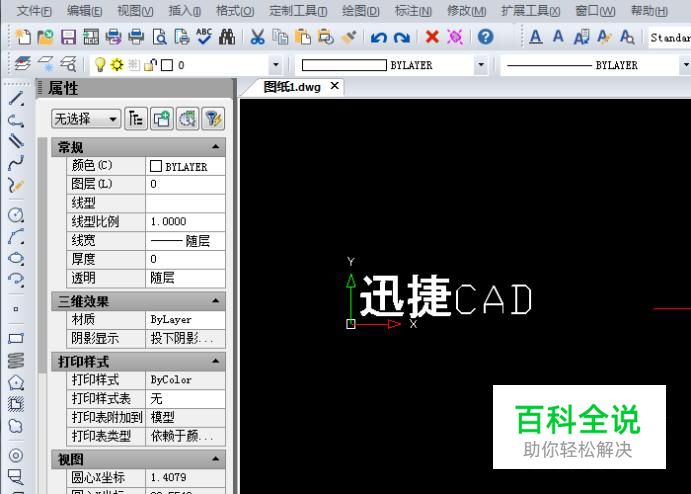Open the 无选择 selection dropdown
Screen dimensions: 691x494
click(86, 119)
